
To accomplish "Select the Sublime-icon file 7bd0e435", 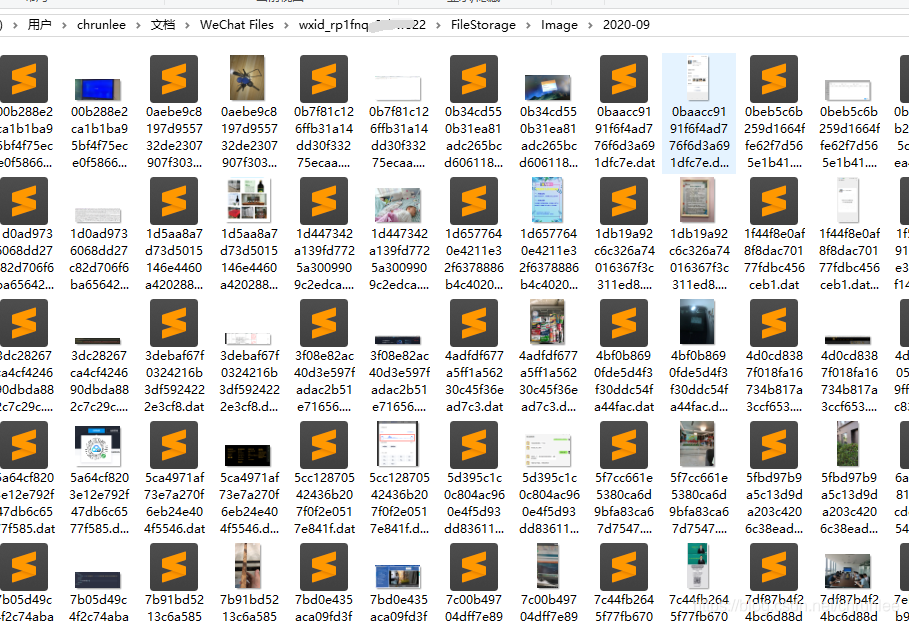I will 324,567.
